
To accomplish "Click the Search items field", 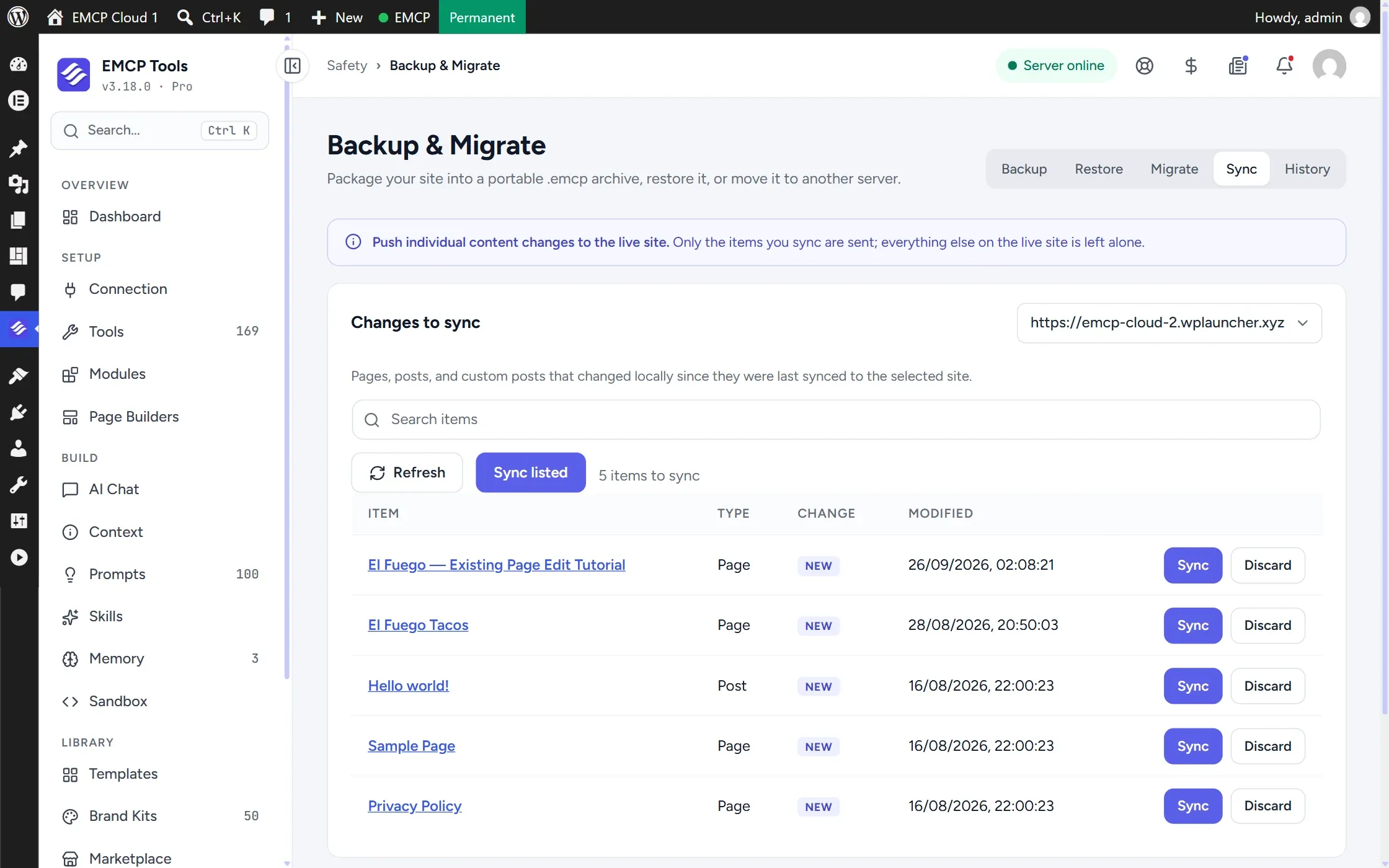I will pos(836,420).
